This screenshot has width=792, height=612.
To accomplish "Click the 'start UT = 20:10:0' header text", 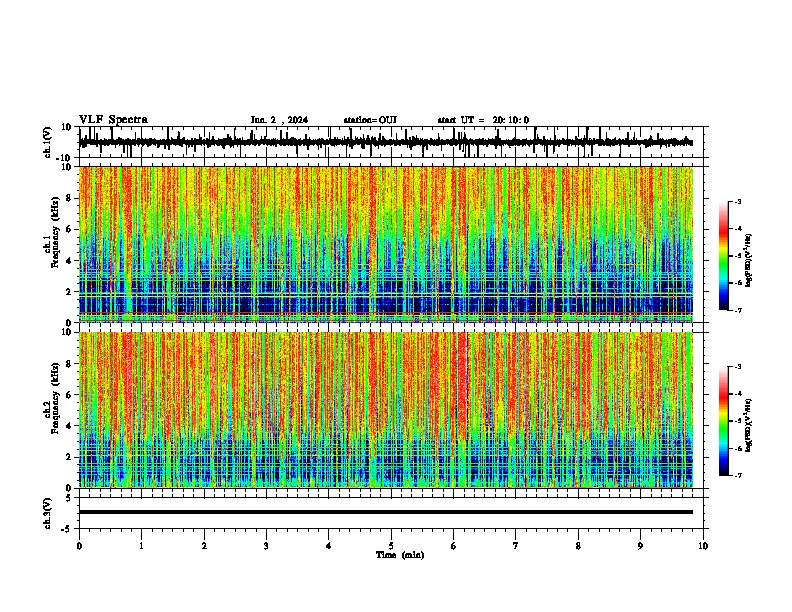I will point(483,120).
